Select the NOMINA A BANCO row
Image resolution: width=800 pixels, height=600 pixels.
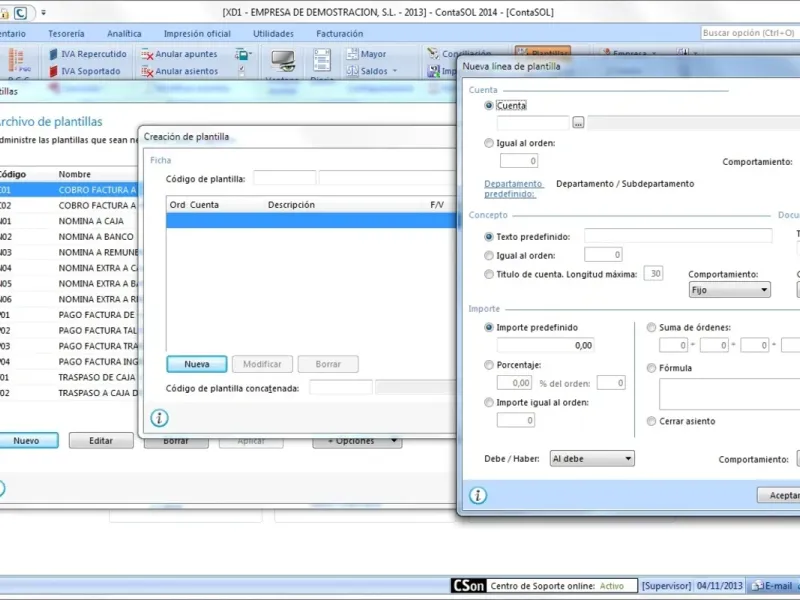(69, 237)
